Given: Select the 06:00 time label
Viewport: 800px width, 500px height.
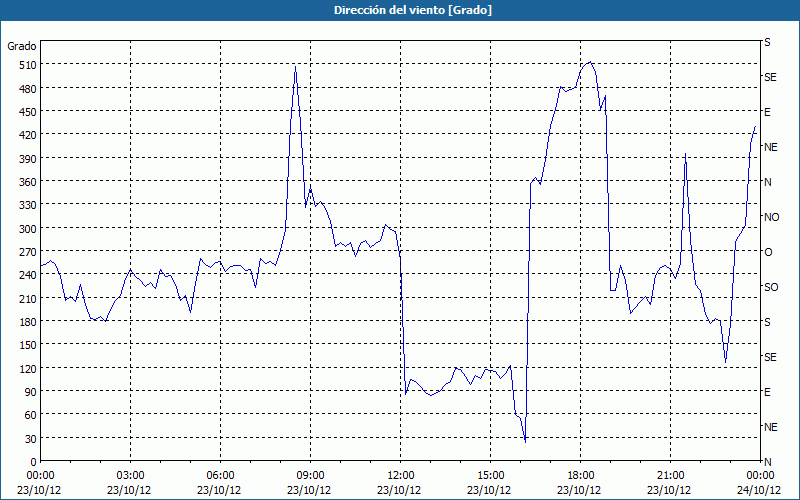Looking at the screenshot, I should click(x=220, y=476).
